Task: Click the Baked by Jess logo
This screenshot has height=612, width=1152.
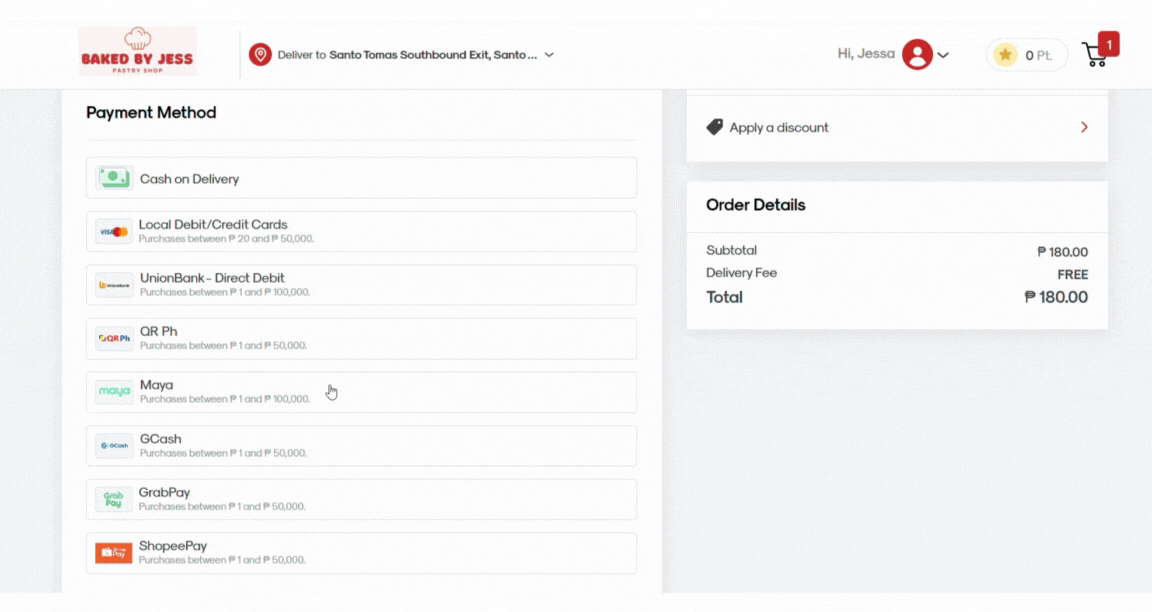Action: point(137,51)
